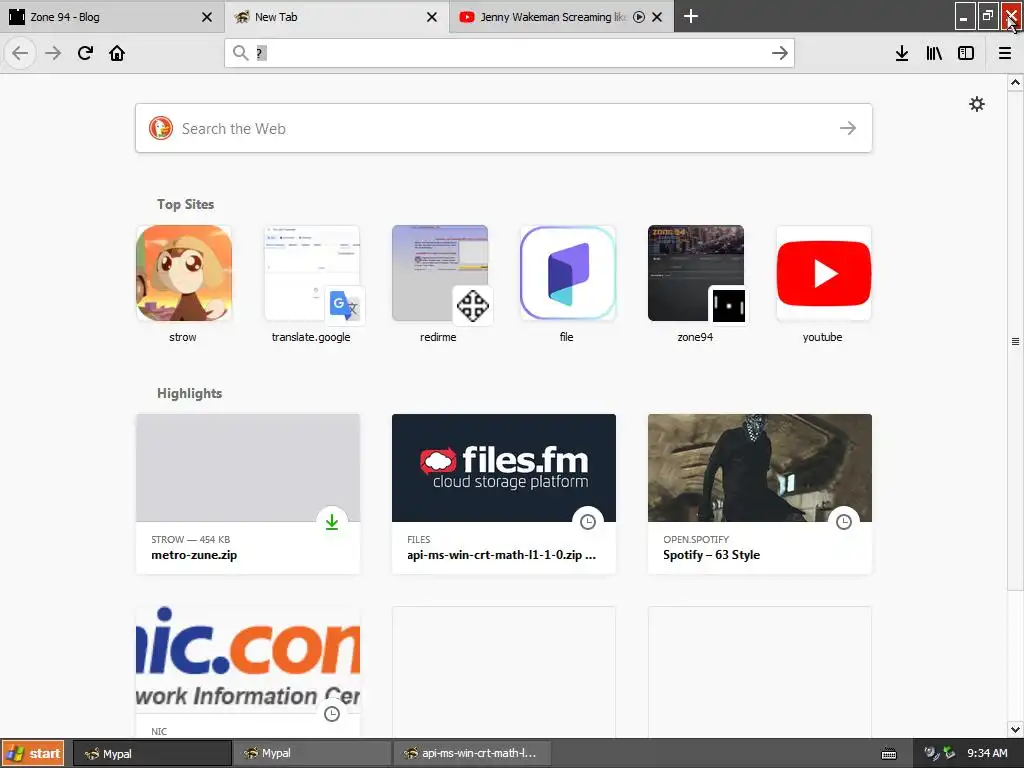Reload the current page

(x=85, y=53)
